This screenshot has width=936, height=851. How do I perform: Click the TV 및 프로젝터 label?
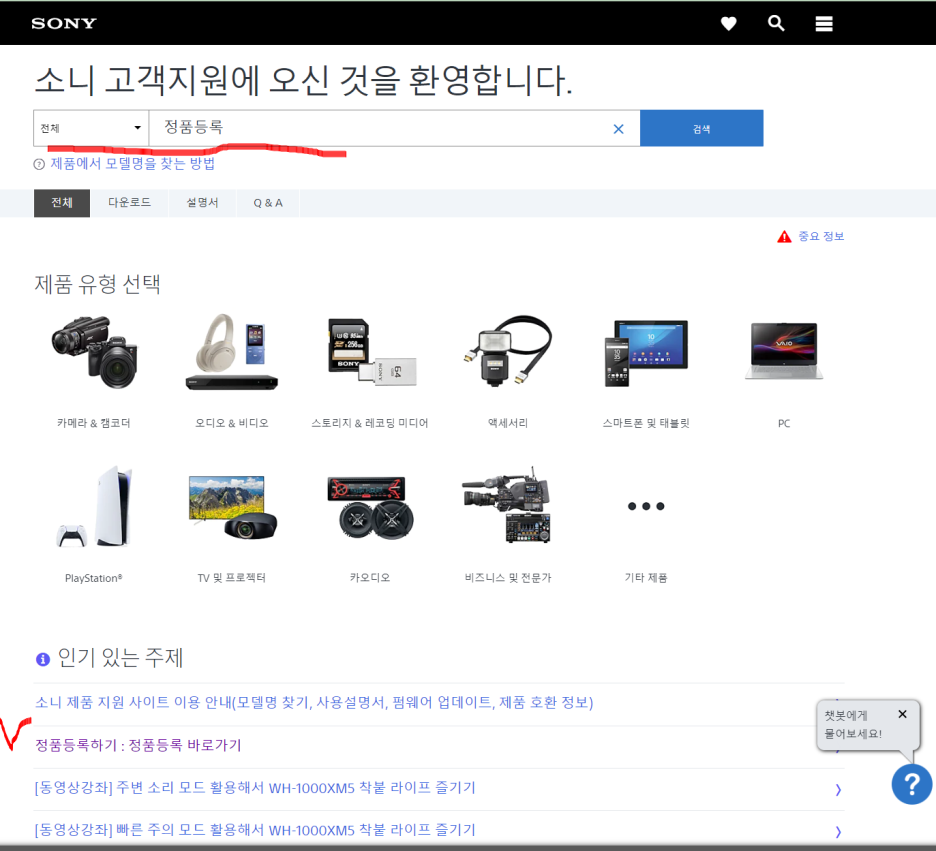[x=232, y=578]
